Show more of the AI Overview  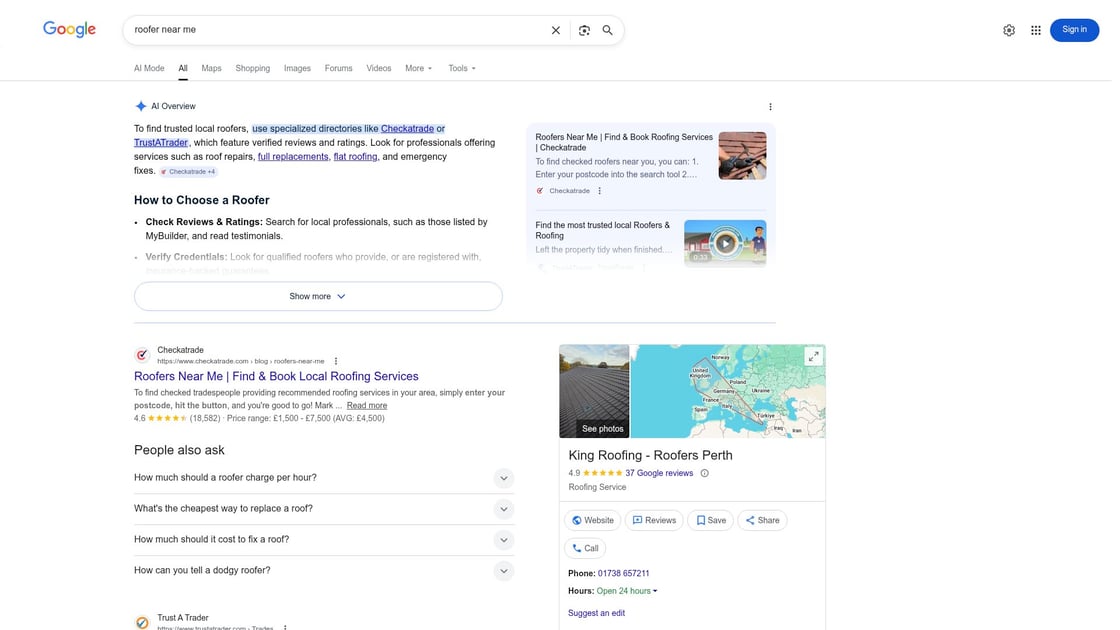click(x=318, y=296)
